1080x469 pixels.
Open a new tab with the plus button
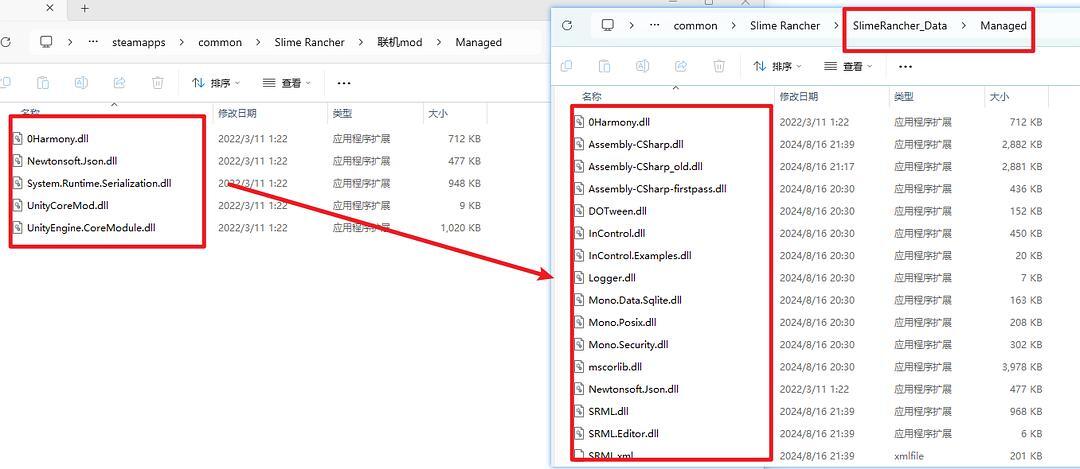[85, 8]
